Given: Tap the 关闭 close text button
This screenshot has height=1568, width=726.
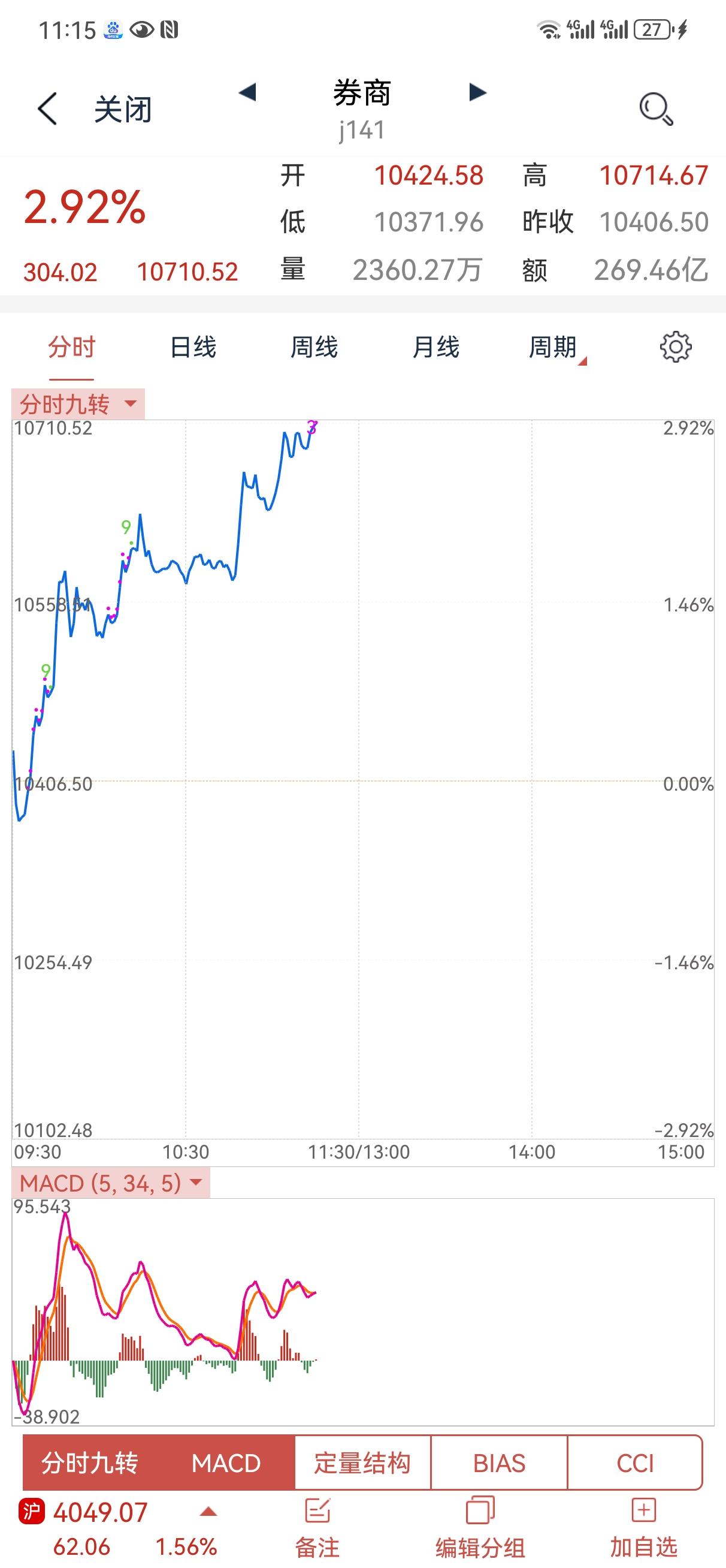Looking at the screenshot, I should (122, 110).
